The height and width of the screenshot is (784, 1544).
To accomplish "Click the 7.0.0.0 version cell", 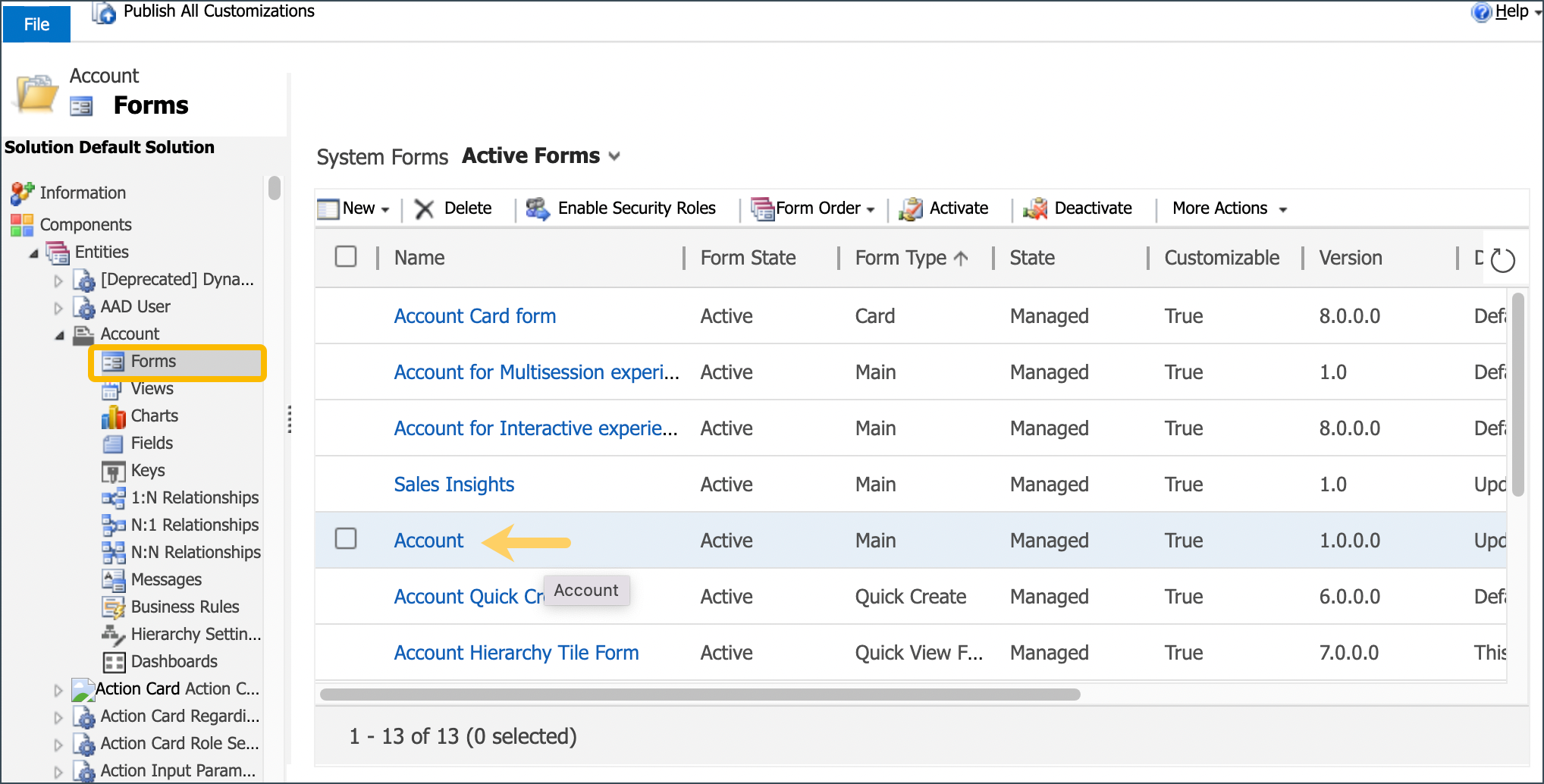I will point(1349,653).
